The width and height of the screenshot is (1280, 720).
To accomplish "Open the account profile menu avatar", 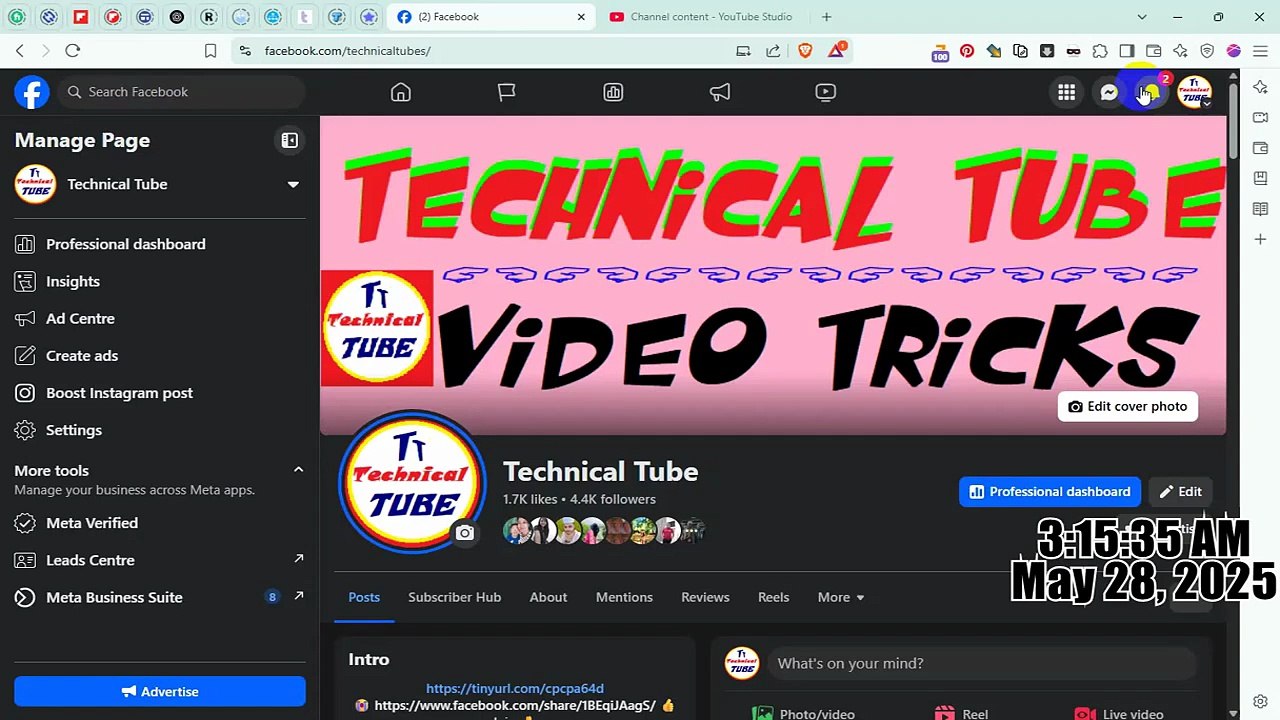I will click(x=1194, y=92).
